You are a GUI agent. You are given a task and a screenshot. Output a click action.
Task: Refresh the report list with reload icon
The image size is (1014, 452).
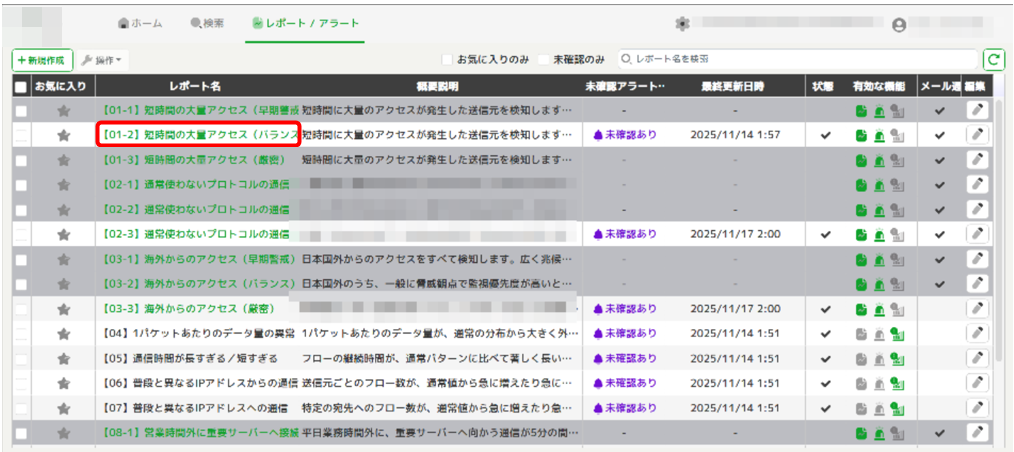tap(992, 60)
